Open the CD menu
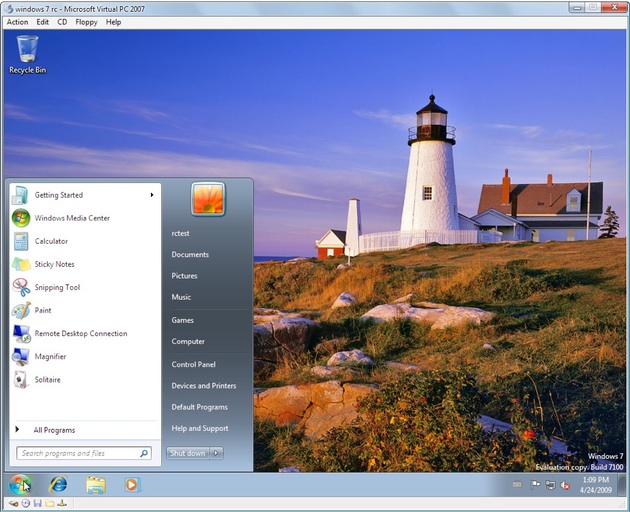Screen dimensions: 630x512 [62, 22]
